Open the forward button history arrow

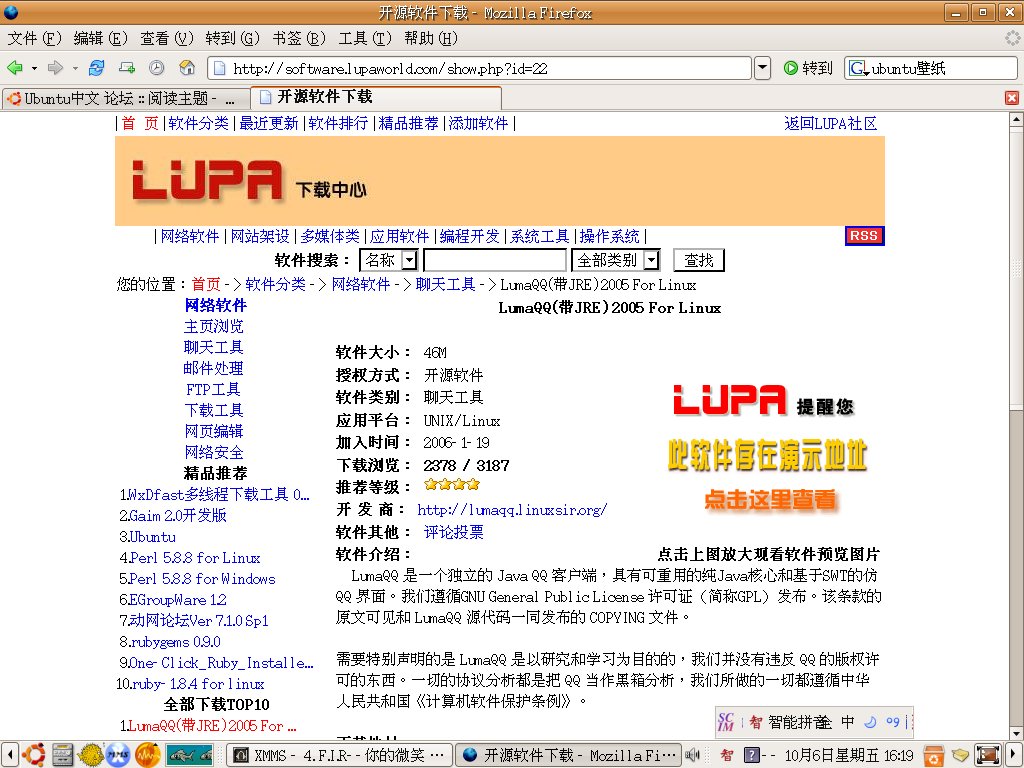(x=75, y=68)
